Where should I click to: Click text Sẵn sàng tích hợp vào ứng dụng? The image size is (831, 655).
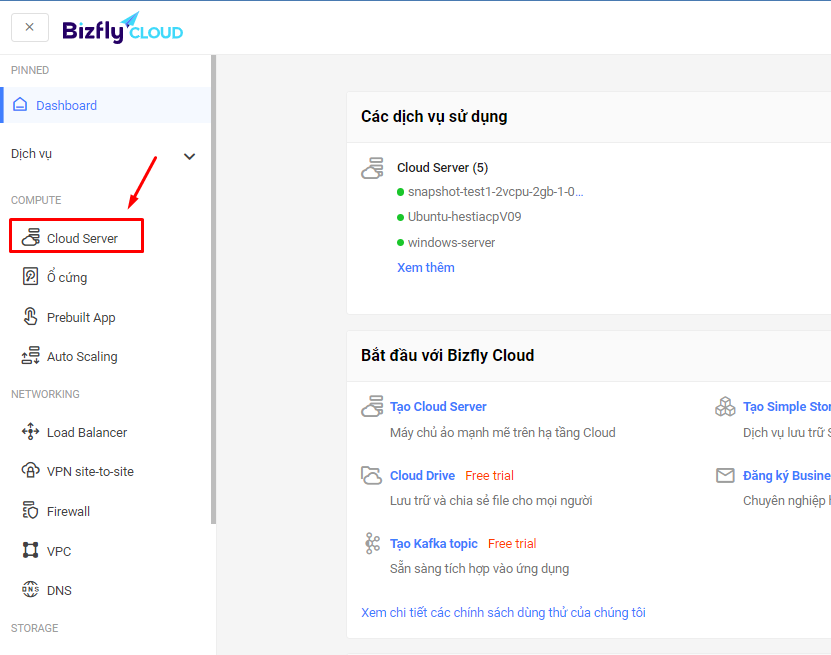coord(479,569)
